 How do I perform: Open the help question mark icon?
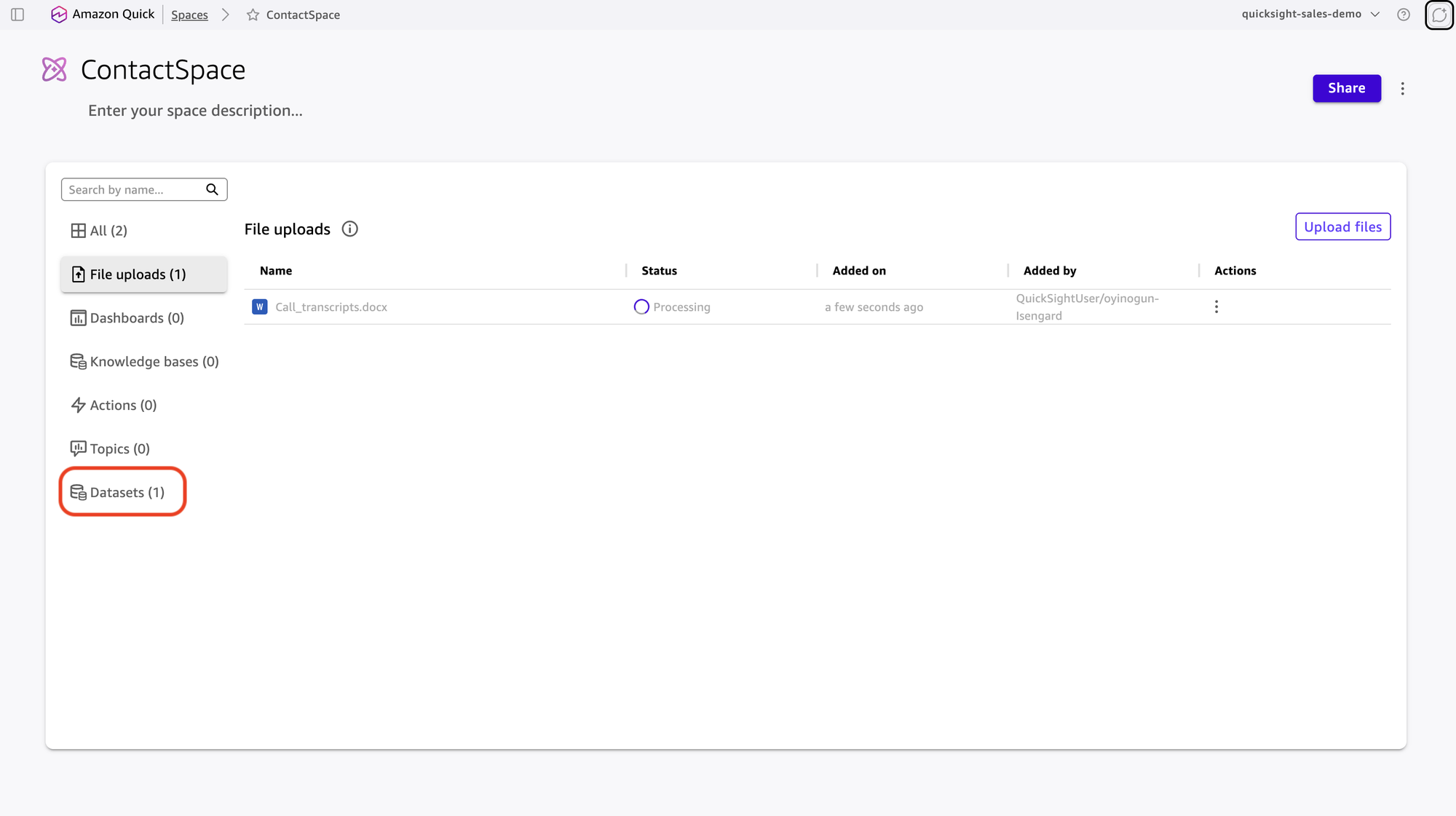[x=1404, y=15]
